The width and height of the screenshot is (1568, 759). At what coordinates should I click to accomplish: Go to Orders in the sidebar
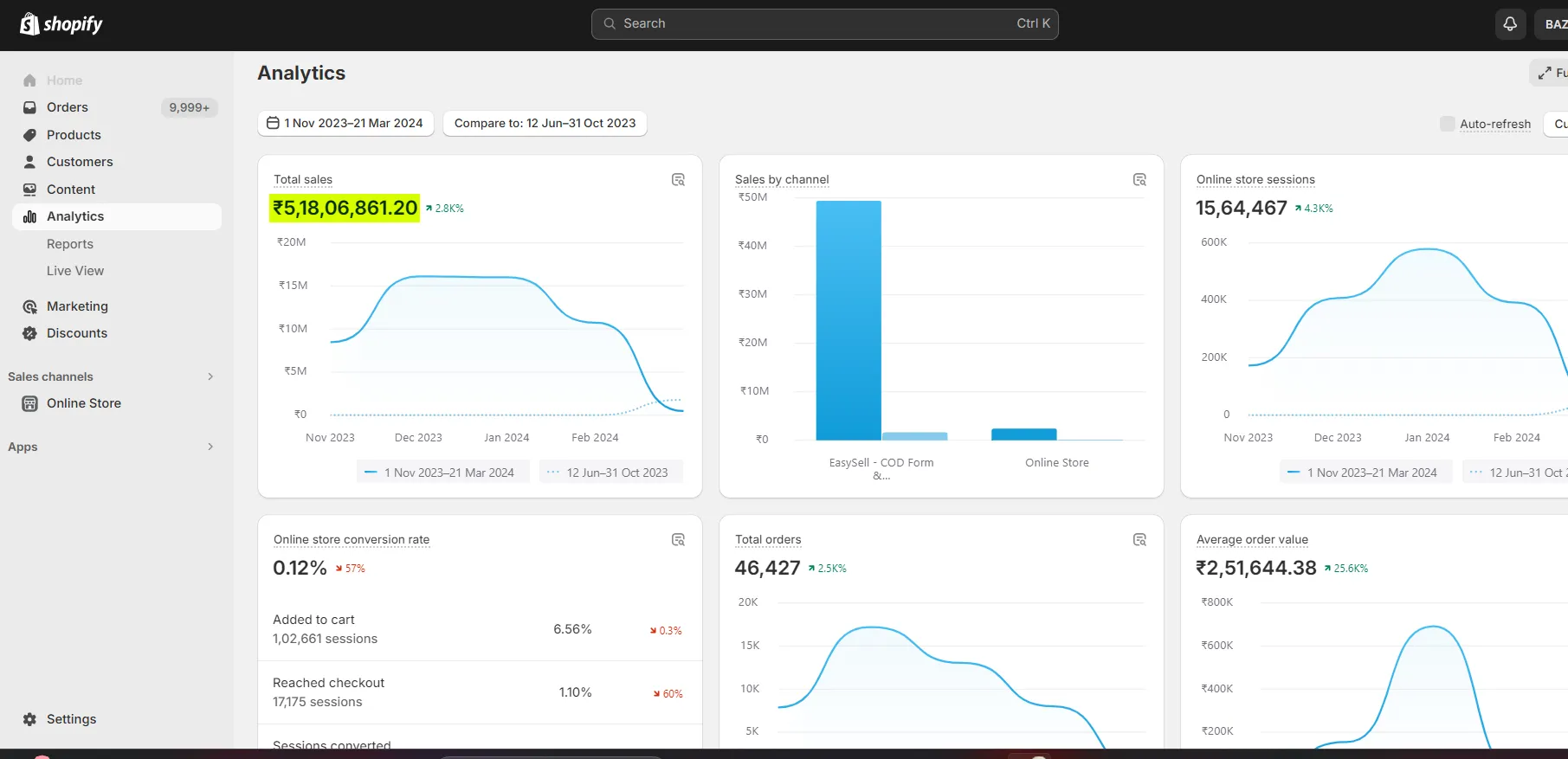coord(68,107)
